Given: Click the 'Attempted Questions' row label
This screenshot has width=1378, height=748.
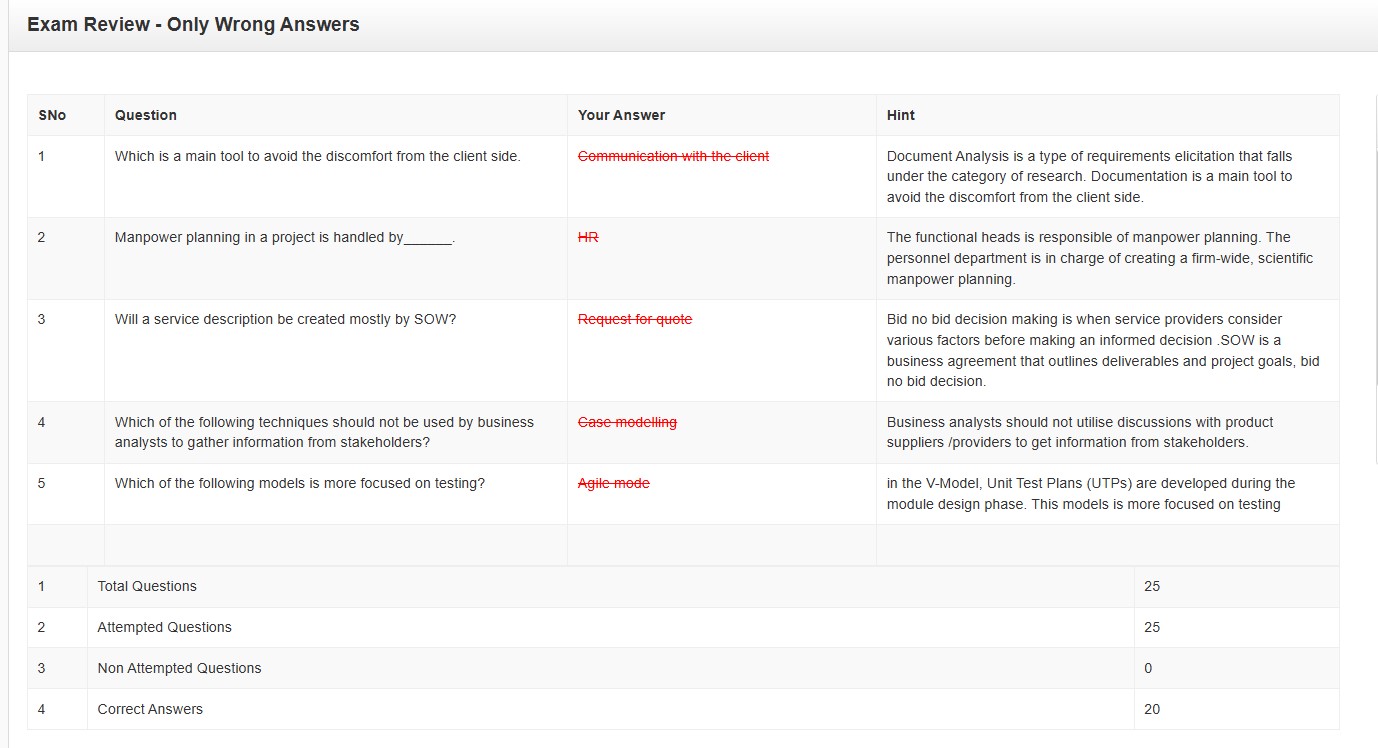Looking at the screenshot, I should click(164, 627).
